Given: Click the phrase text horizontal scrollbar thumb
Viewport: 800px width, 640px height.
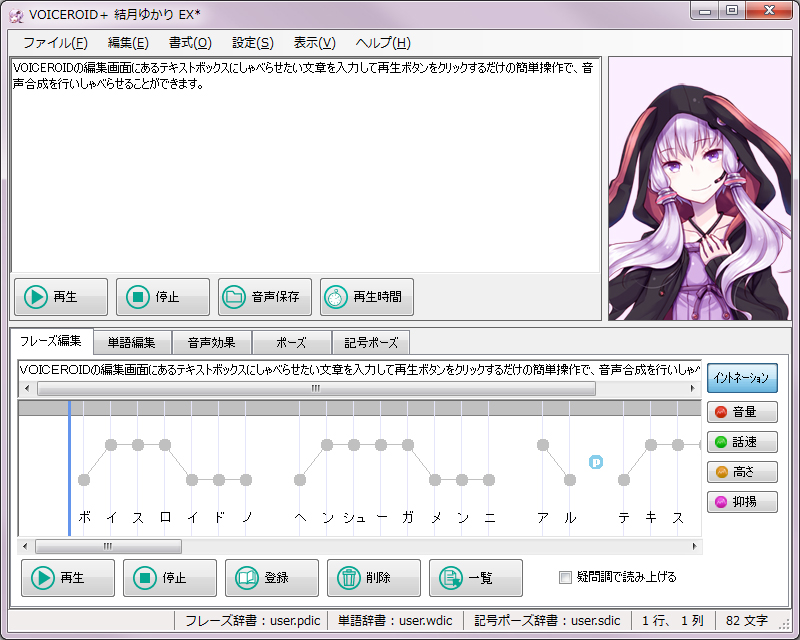Looking at the screenshot, I should [x=316, y=388].
